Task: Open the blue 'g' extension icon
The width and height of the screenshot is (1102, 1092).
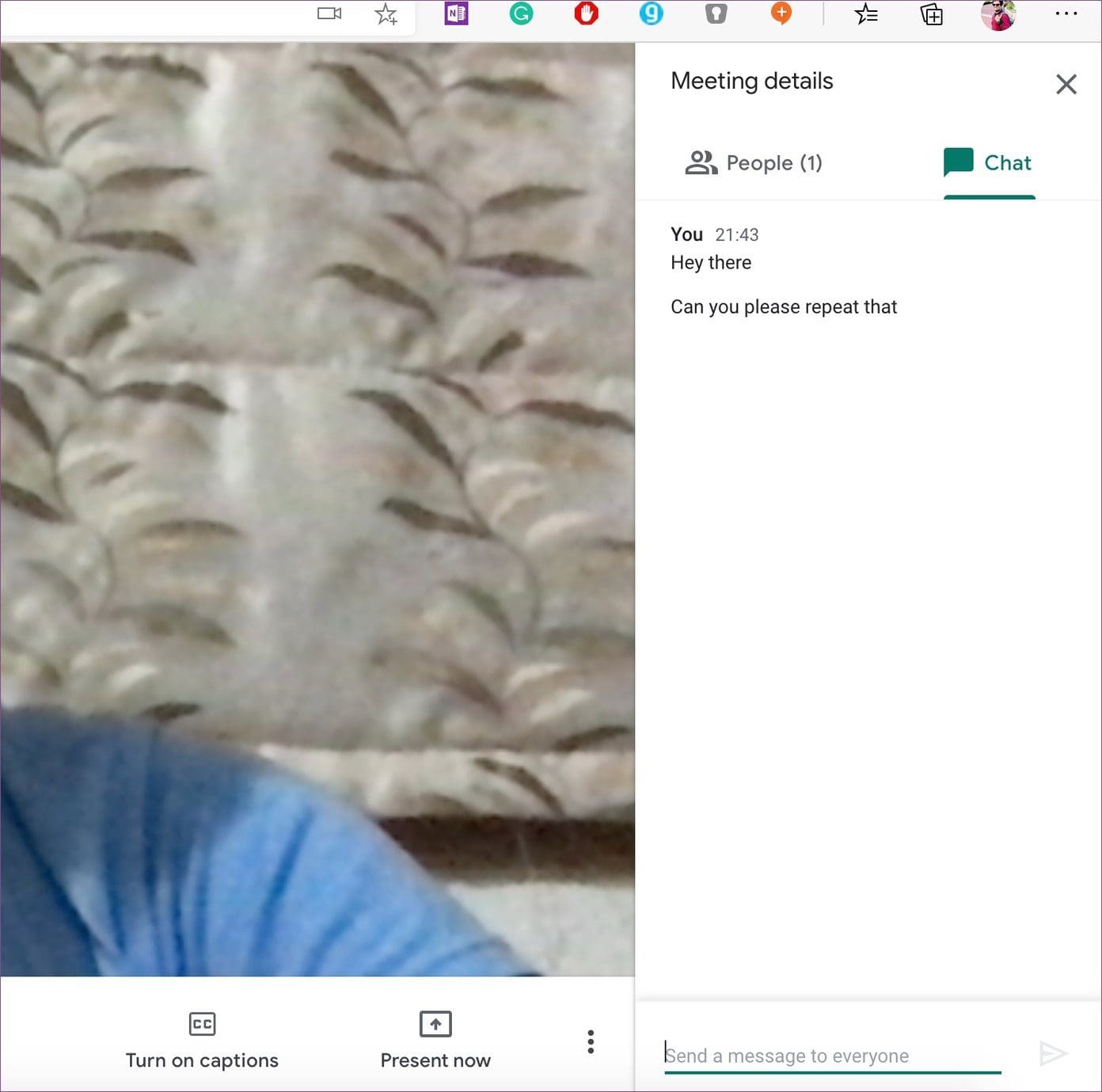Action: 651,13
